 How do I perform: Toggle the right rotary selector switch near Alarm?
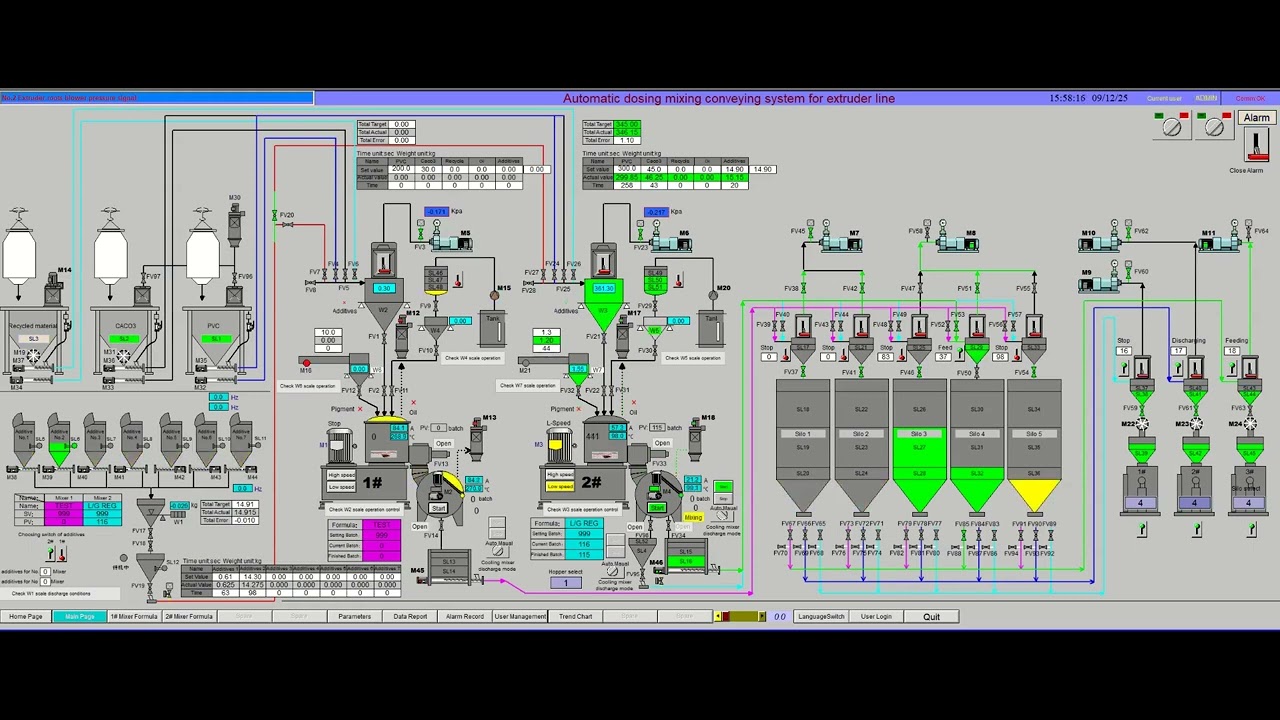(x=1215, y=126)
